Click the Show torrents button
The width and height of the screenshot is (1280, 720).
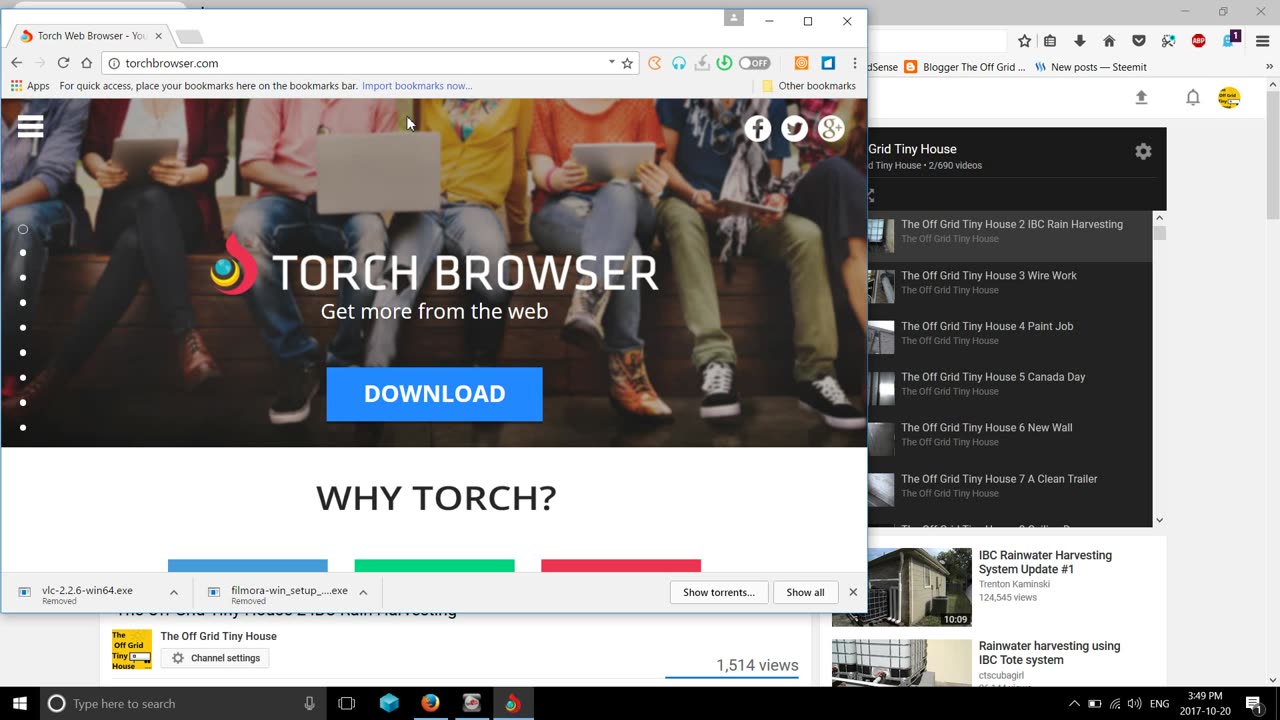pos(719,592)
